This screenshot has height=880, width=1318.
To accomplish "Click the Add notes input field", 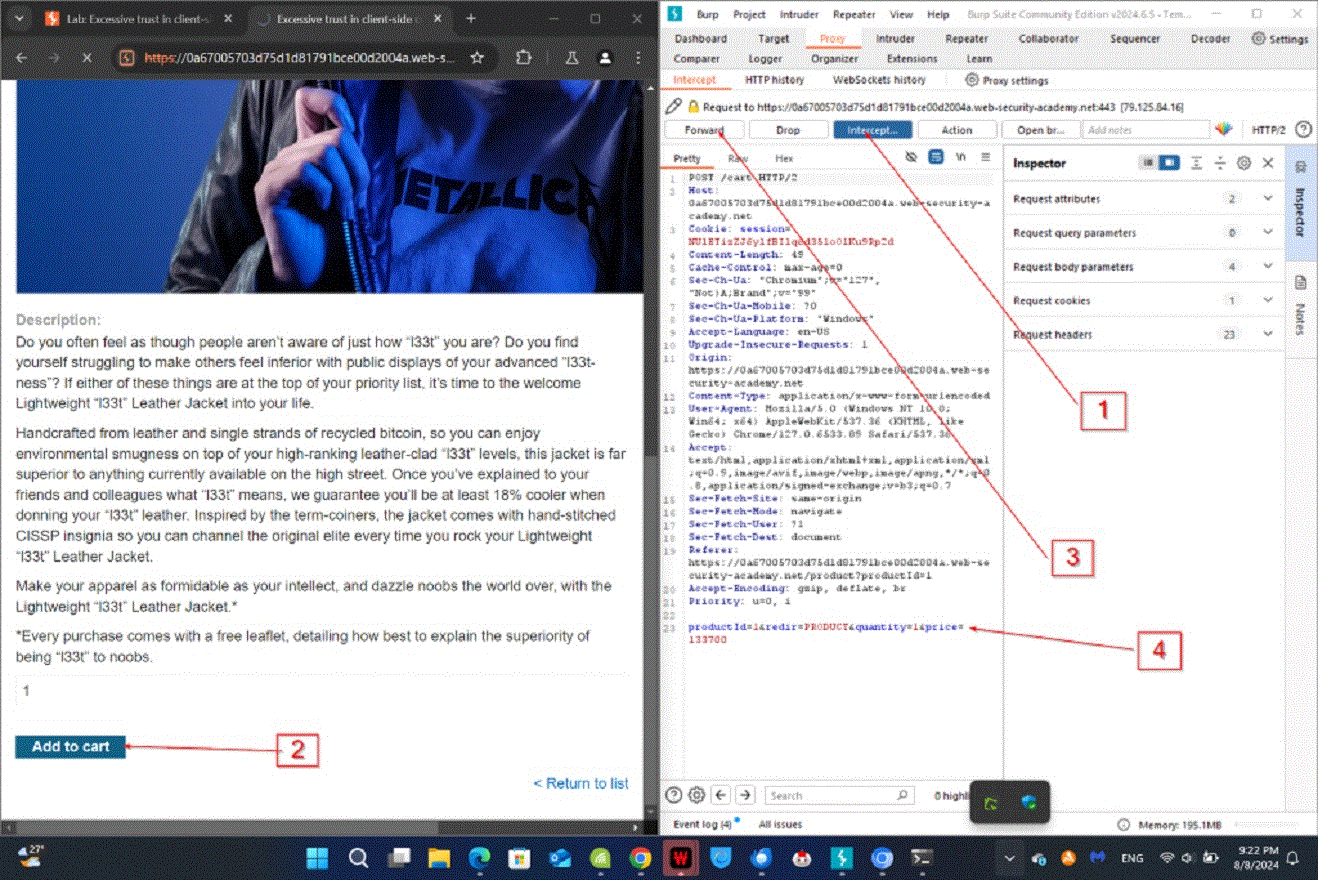I will tap(1145, 130).
